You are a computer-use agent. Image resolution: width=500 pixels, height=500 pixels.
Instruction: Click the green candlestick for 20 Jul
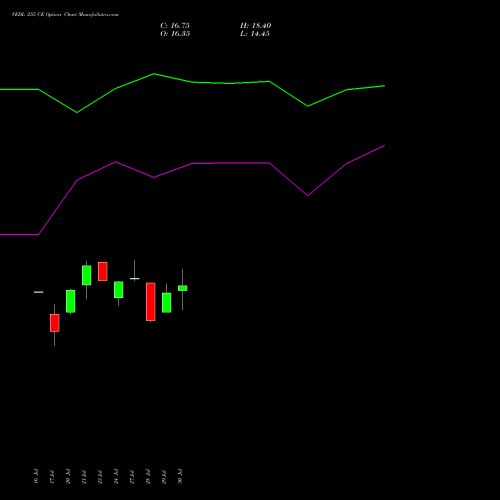(x=71, y=301)
